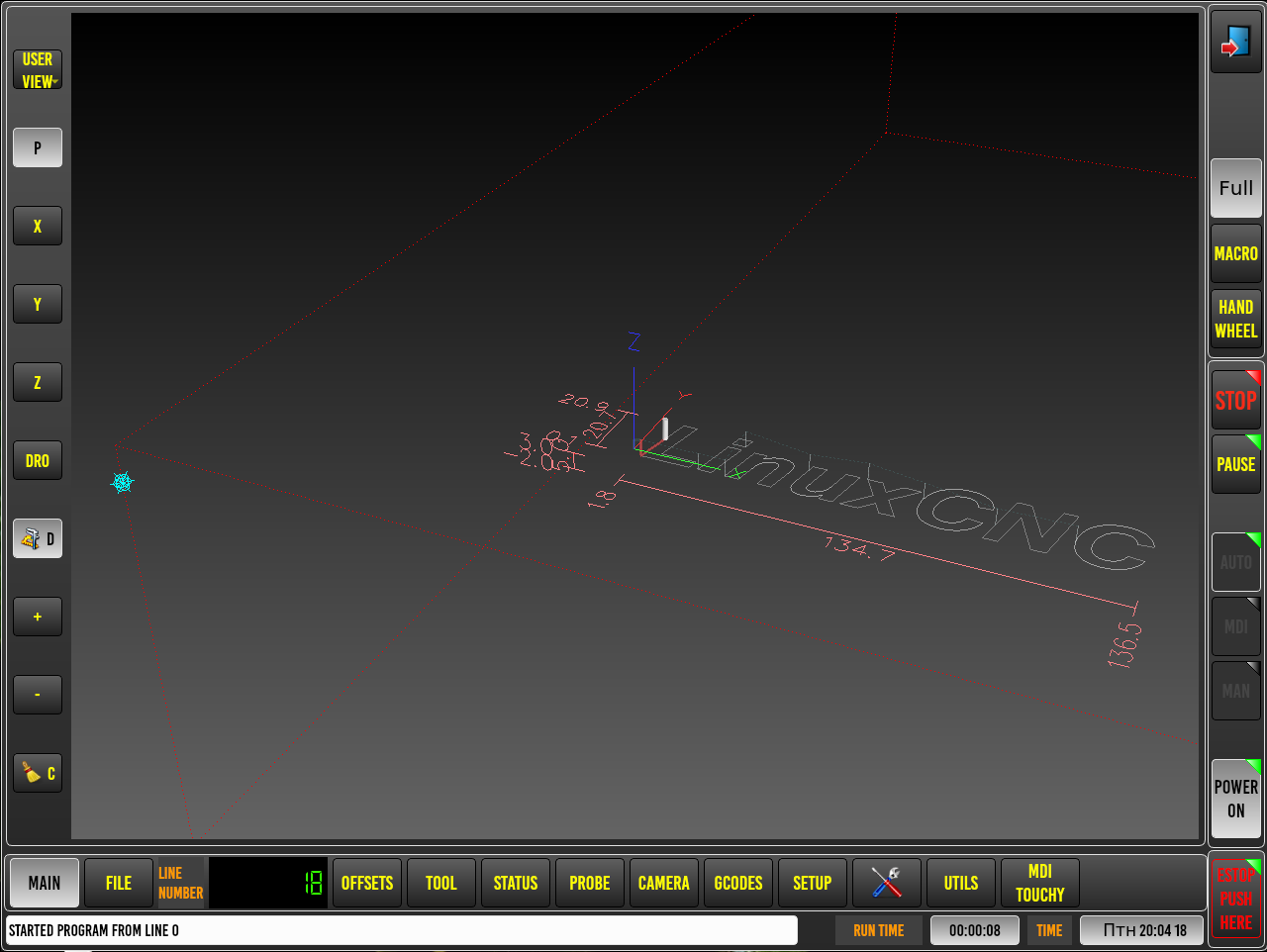Select the Z axis view
Viewport: 1267px width, 952px height.
tap(38, 382)
